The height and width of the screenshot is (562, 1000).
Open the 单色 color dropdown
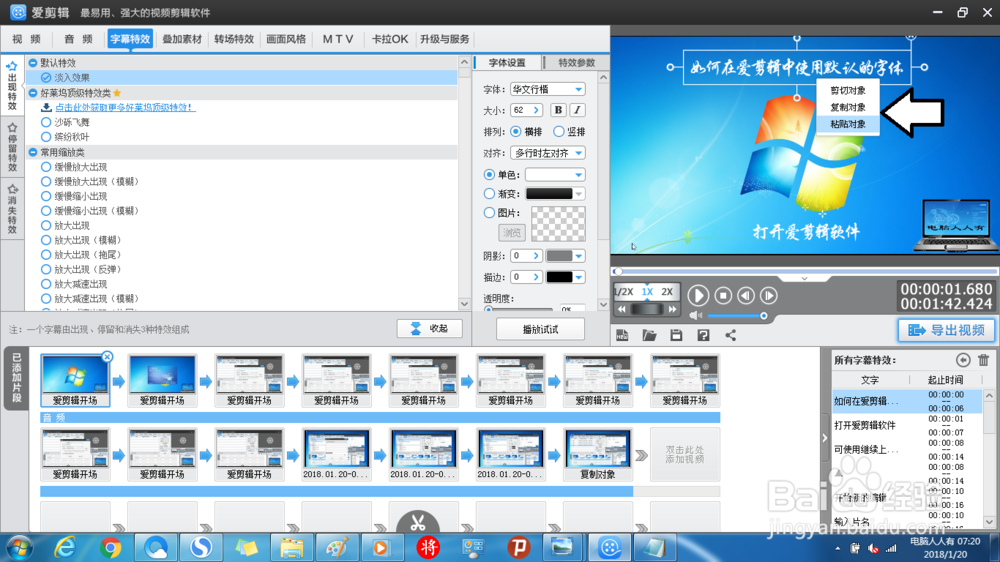point(555,174)
